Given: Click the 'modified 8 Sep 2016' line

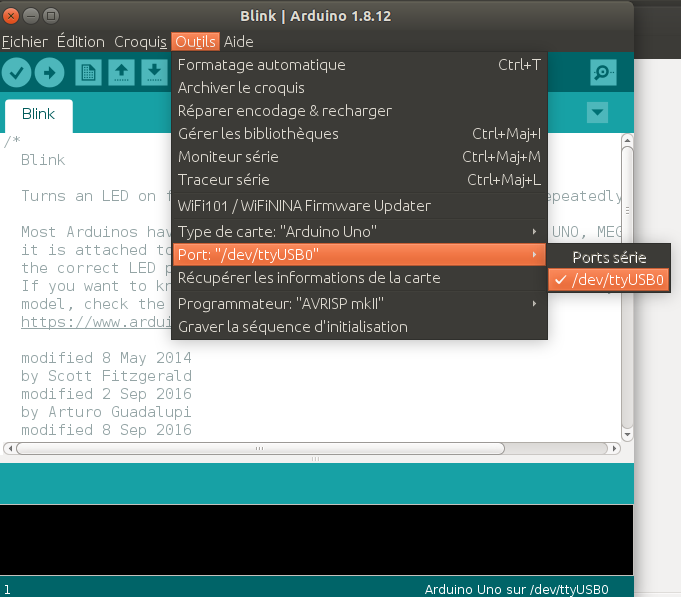Looking at the screenshot, I should coord(106,430).
